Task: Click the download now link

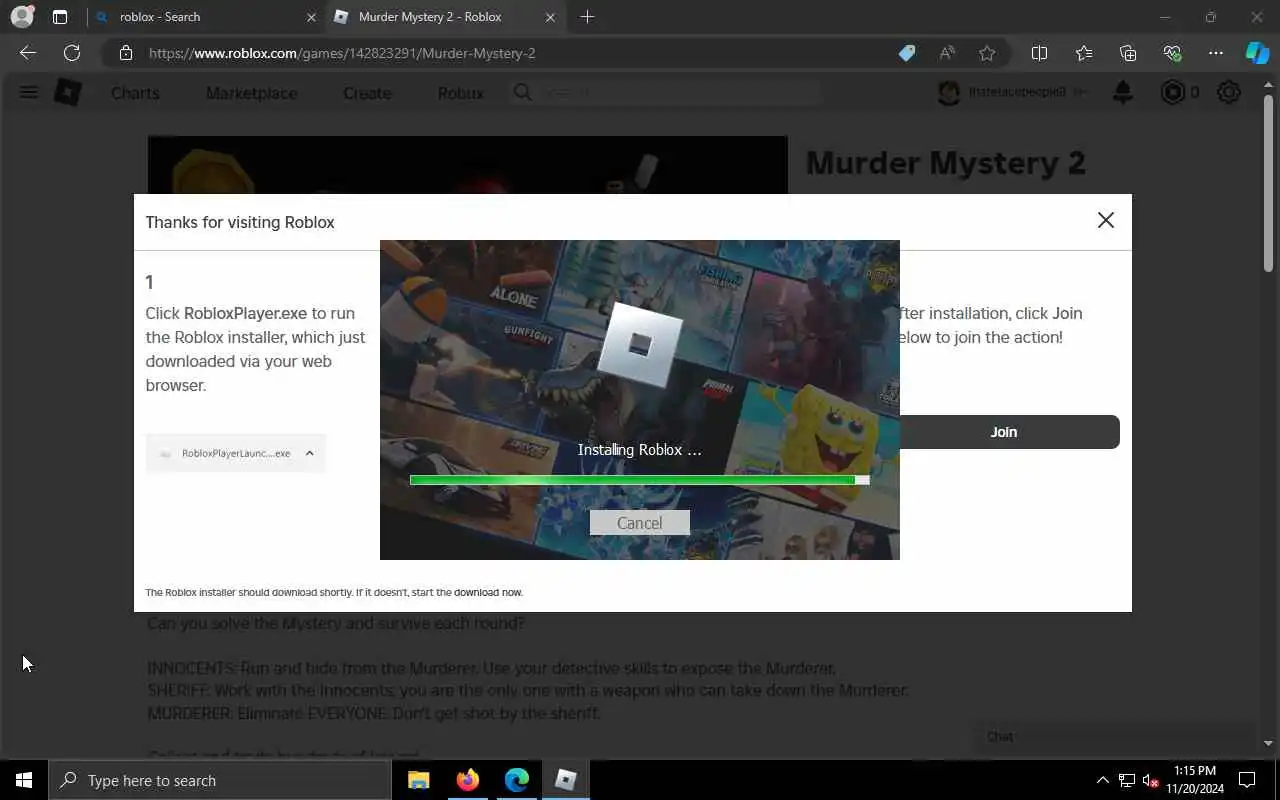Action: pos(488,592)
